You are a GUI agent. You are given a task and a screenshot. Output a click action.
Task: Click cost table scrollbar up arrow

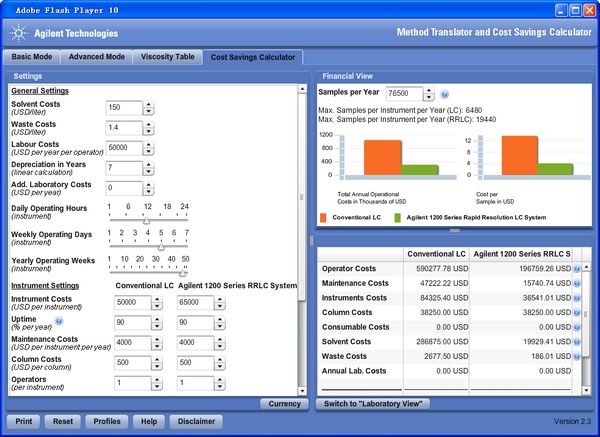click(x=586, y=267)
